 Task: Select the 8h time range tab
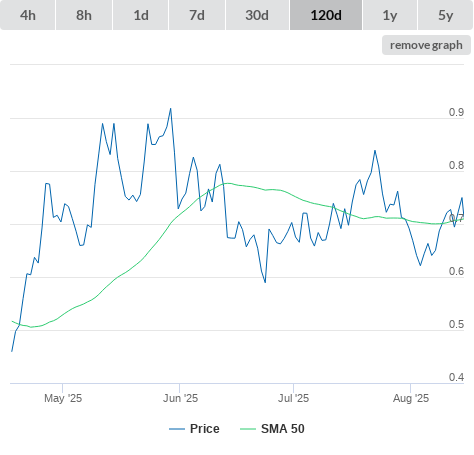click(x=84, y=15)
